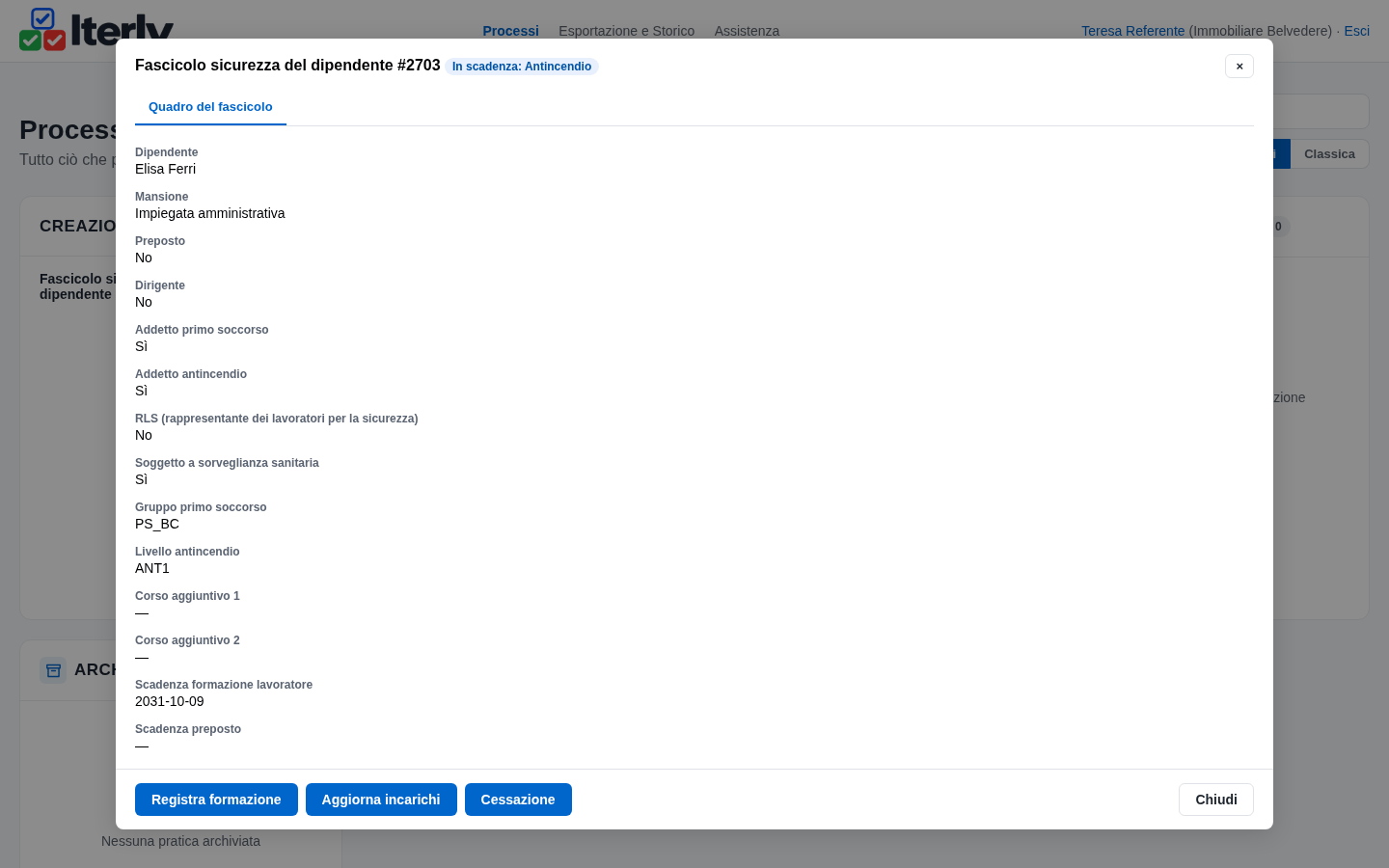The height and width of the screenshot is (868, 1389).
Task: Click the Iterly checkmark logo icon
Action: tap(42, 29)
